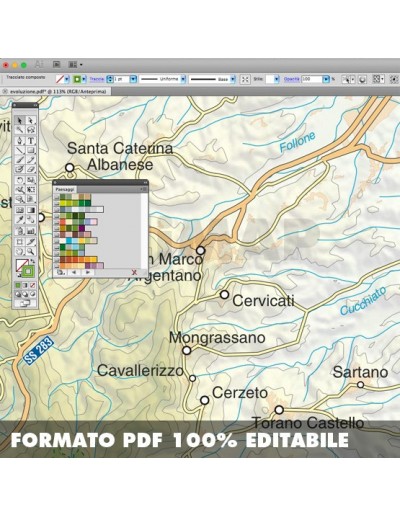This screenshot has width=400, height=517.
Task: Select the Type (T) tool
Action: click(x=30, y=141)
